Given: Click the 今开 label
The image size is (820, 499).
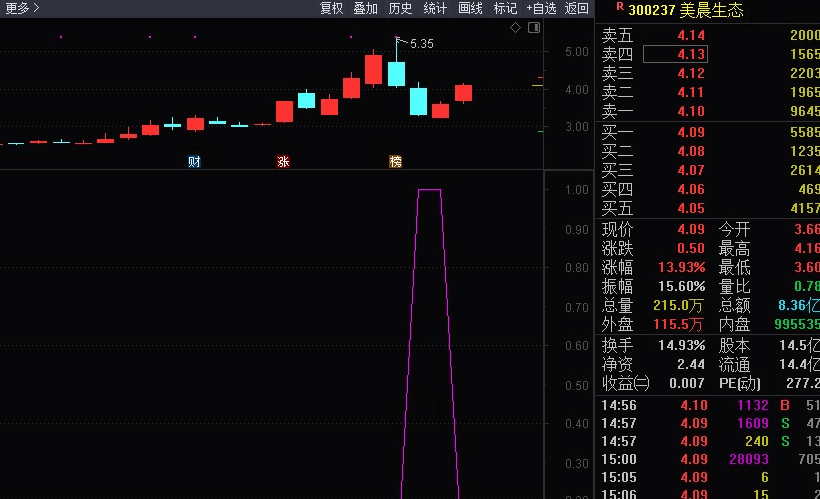Looking at the screenshot, I should [x=734, y=229].
